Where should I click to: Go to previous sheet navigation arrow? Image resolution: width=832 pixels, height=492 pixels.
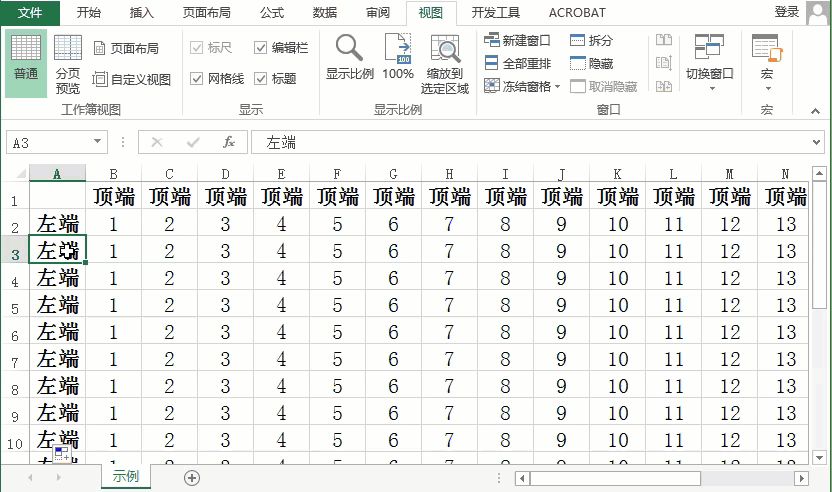click(x=30, y=478)
